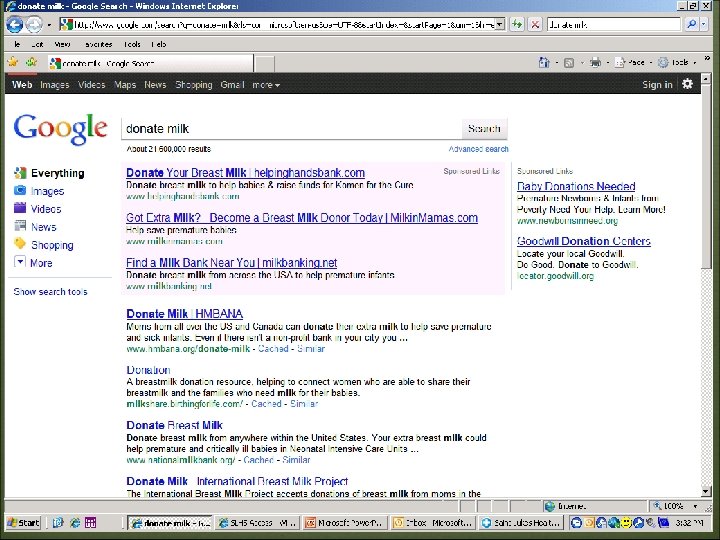Image resolution: width=720 pixels, height=540 pixels.
Task: Switch to Inbox Microsoft Outlook taskbar button
Action: pyautogui.click(x=433, y=523)
